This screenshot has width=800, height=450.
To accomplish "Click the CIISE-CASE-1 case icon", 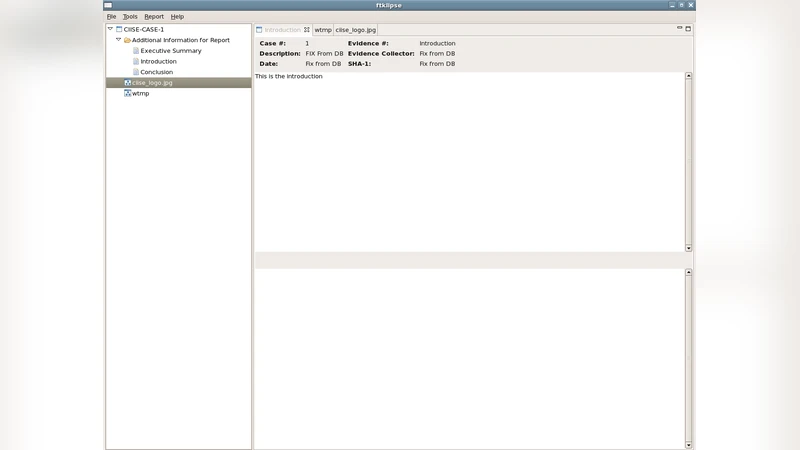I will [119, 29].
